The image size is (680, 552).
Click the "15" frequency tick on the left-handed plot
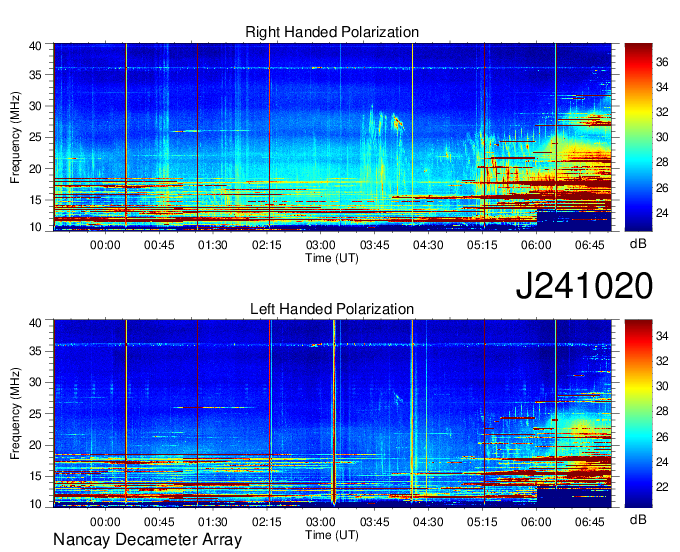point(35,477)
